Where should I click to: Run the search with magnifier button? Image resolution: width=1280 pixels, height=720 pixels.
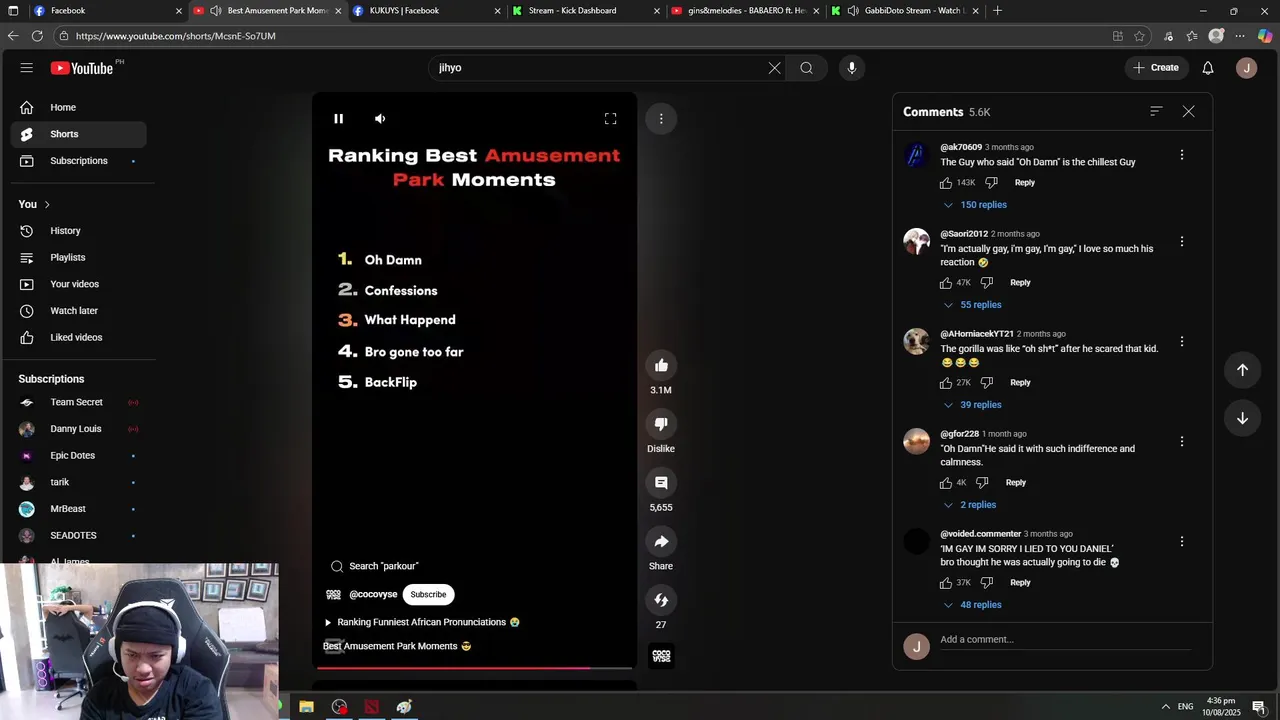point(806,68)
